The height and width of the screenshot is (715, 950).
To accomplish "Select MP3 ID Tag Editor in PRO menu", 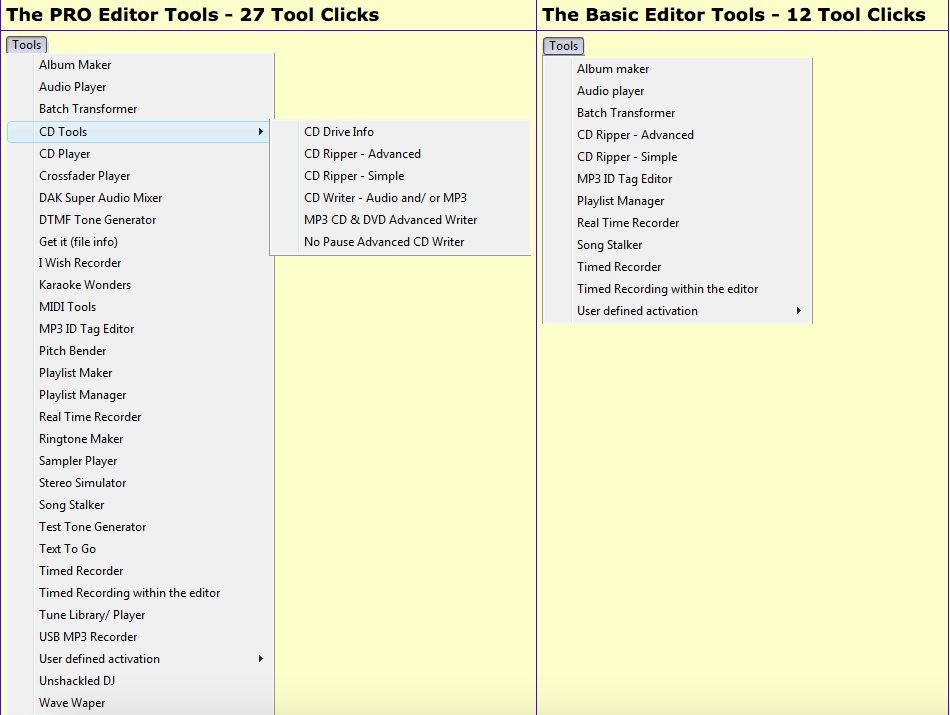I will point(87,329).
